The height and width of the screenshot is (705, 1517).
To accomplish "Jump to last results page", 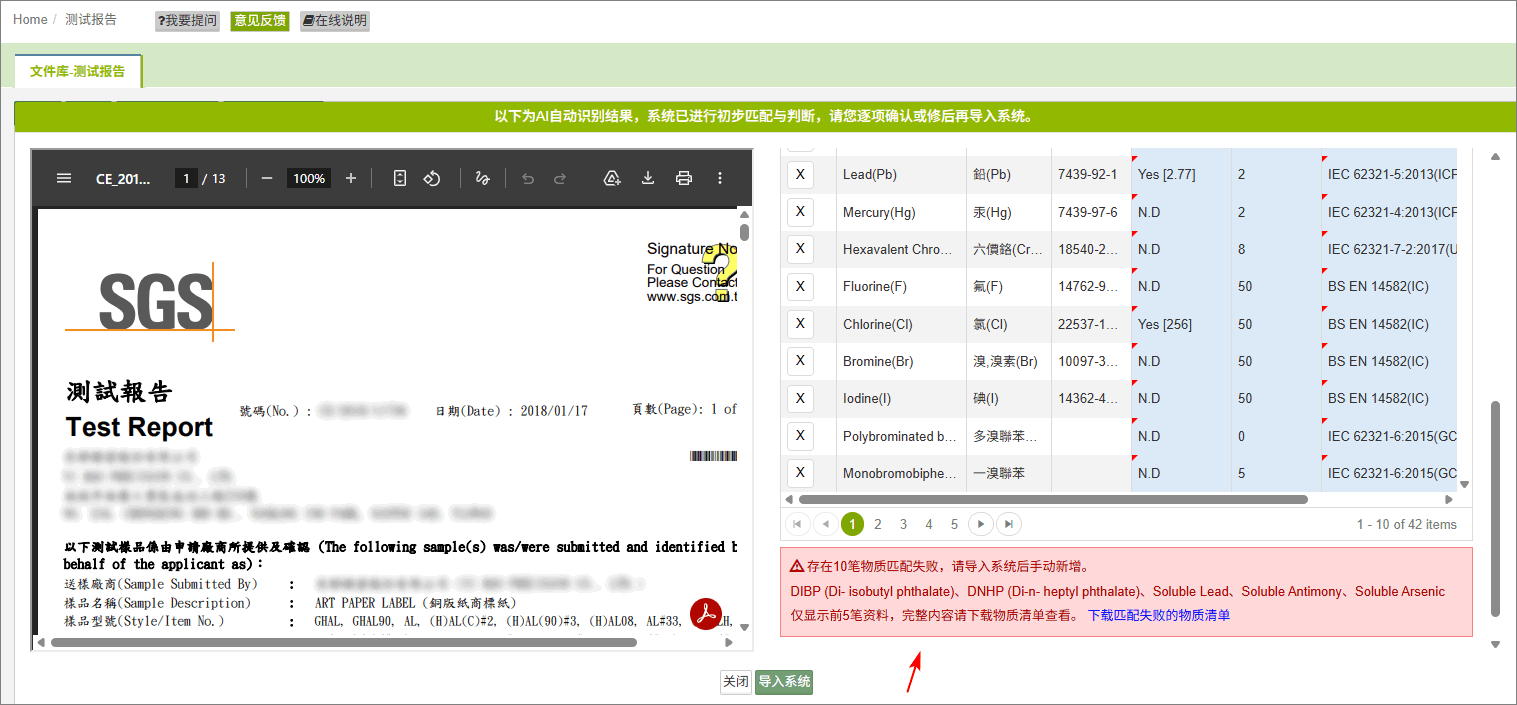I will pyautogui.click(x=1009, y=524).
